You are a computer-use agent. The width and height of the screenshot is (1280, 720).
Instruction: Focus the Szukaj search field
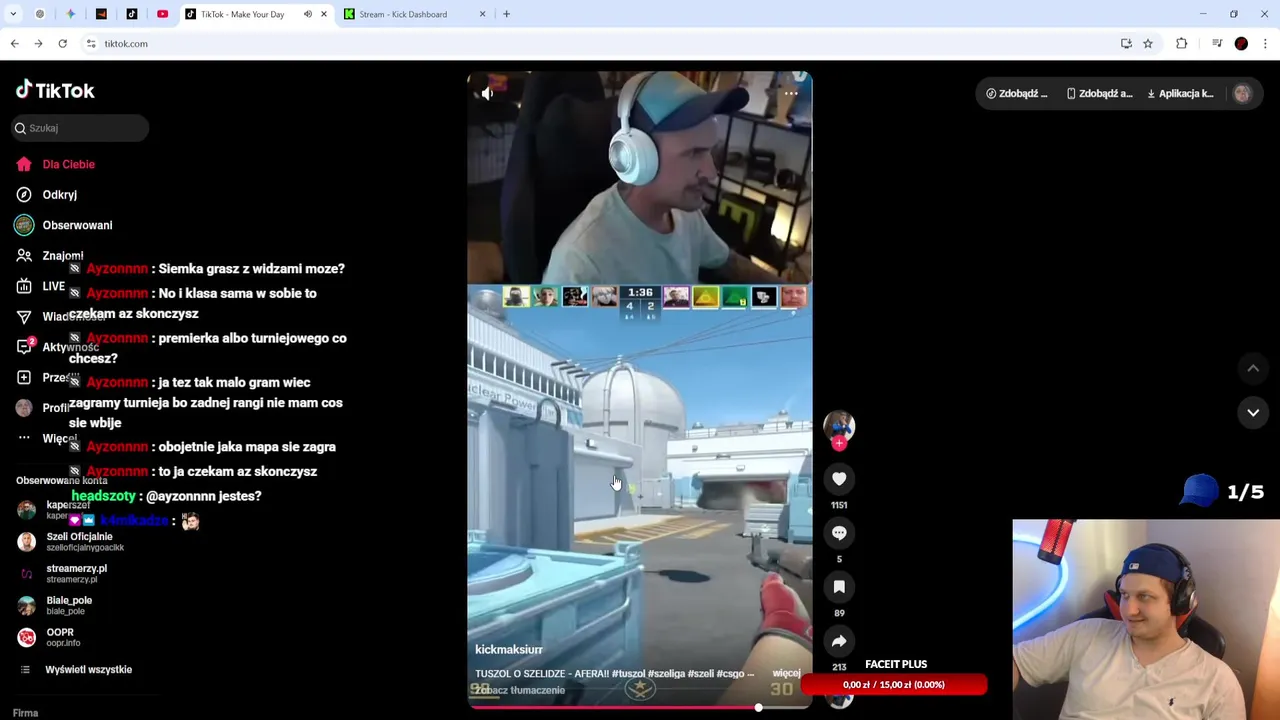click(81, 128)
